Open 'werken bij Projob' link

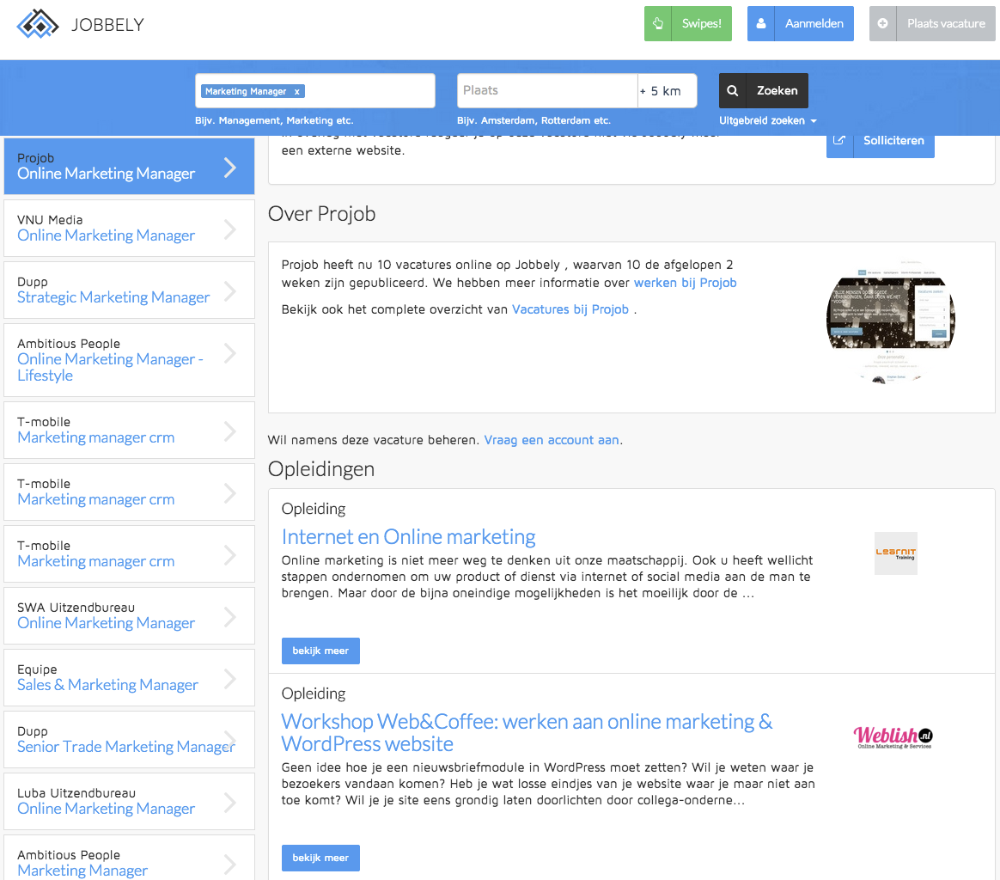coord(685,282)
